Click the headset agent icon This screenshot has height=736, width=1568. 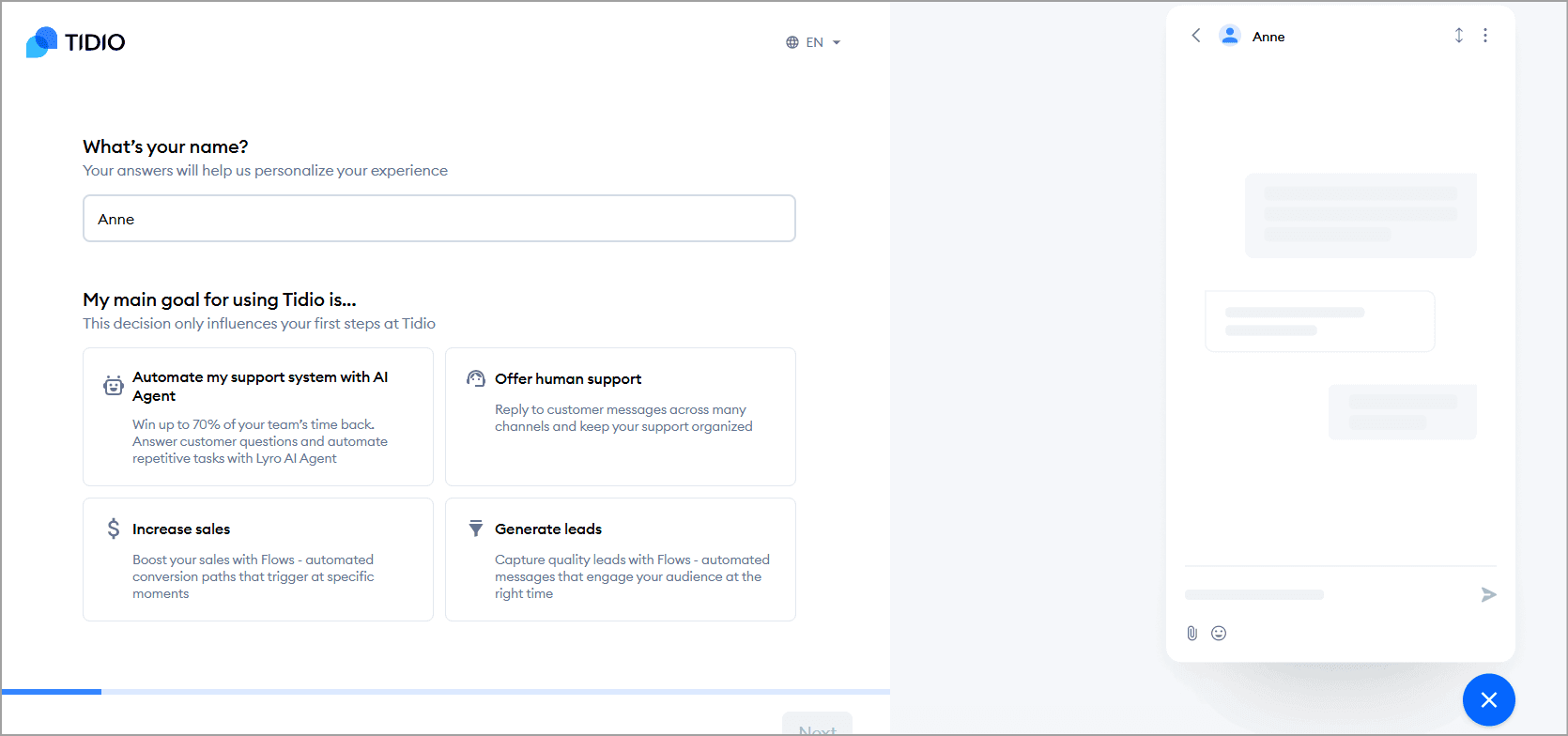(476, 378)
